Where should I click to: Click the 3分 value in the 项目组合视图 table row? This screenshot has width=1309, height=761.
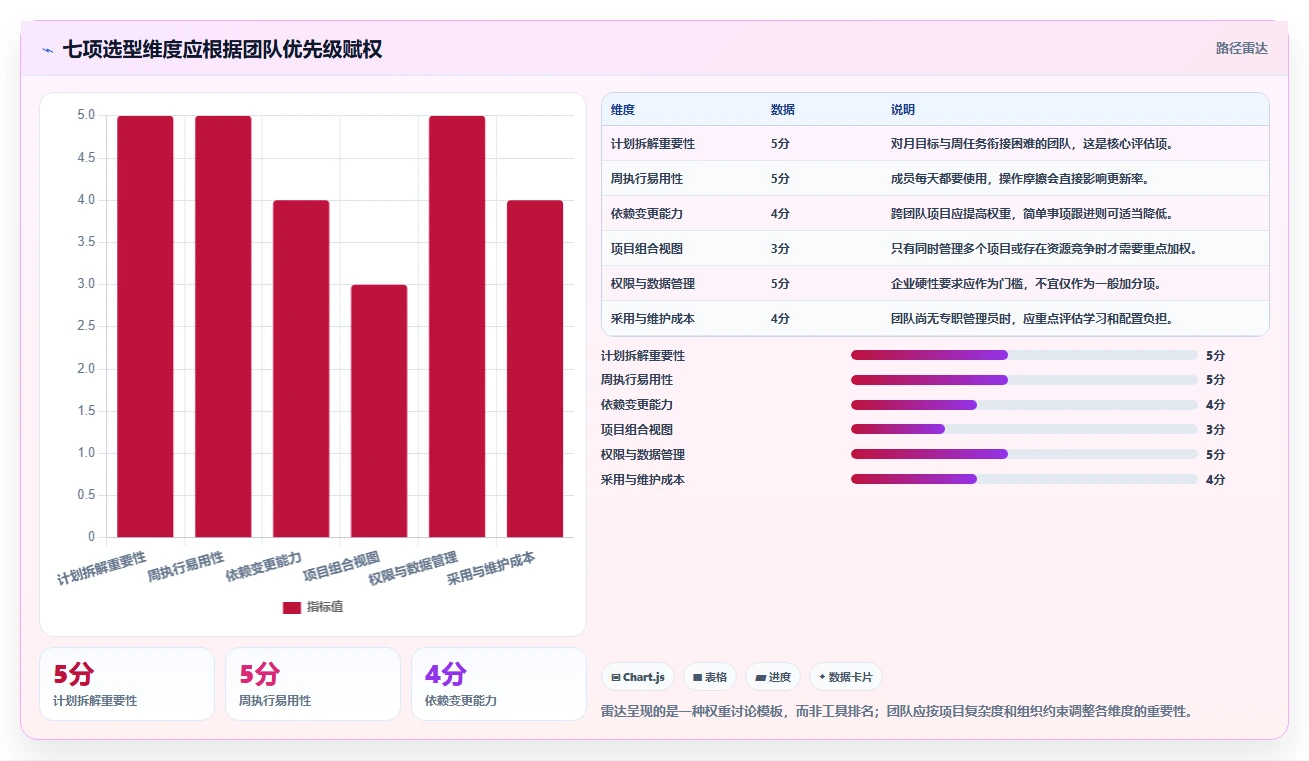pyautogui.click(x=780, y=249)
